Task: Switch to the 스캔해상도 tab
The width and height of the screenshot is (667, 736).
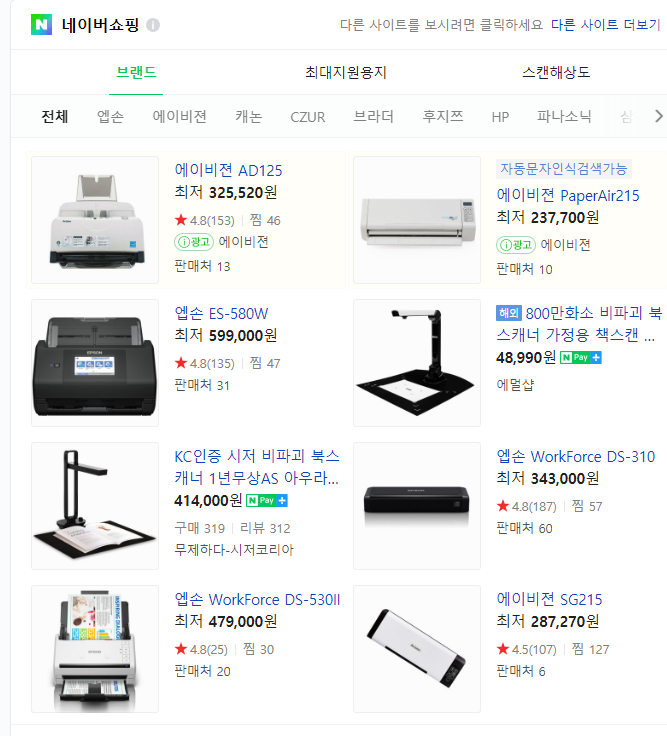Action: click(x=556, y=72)
